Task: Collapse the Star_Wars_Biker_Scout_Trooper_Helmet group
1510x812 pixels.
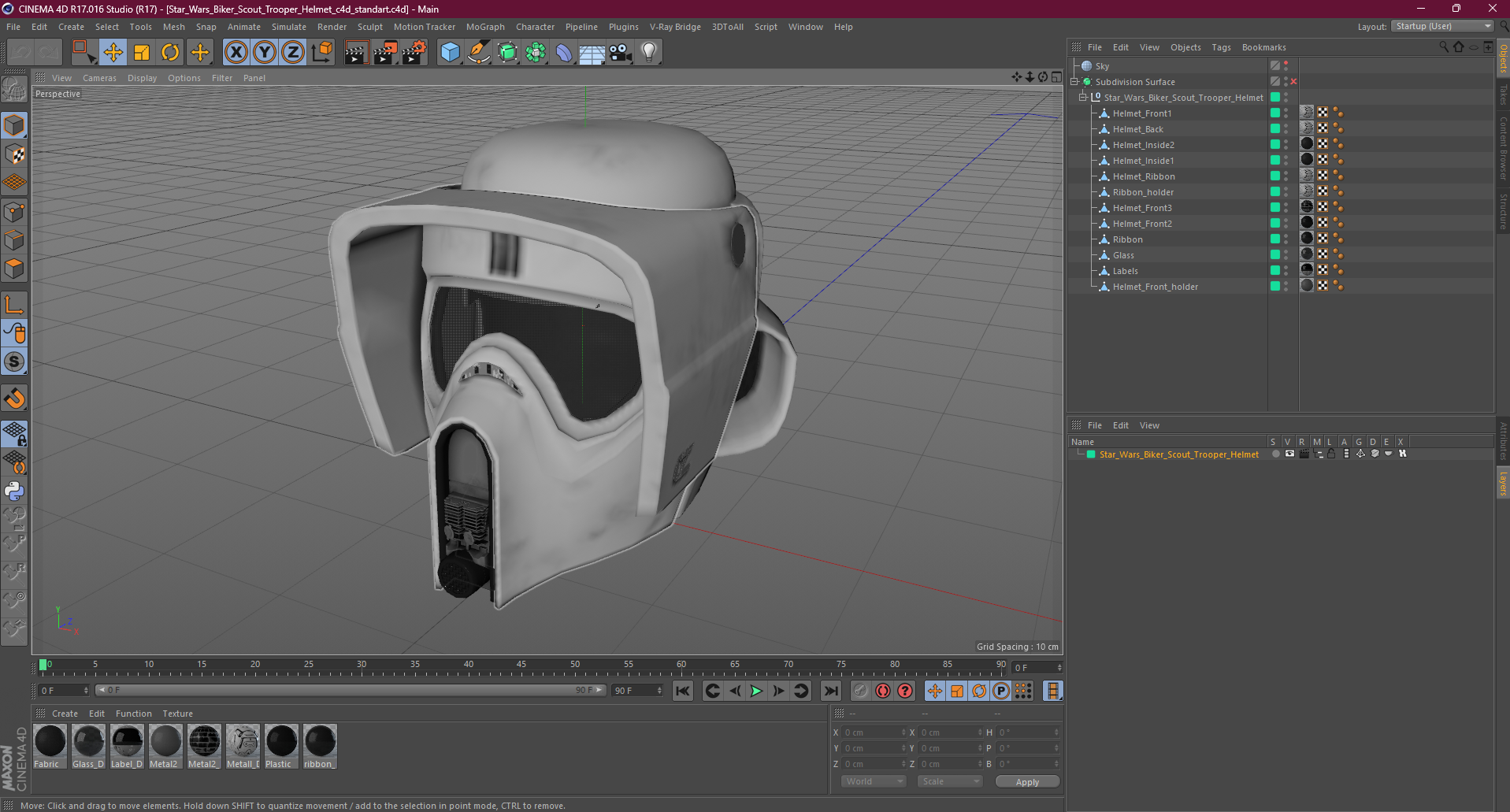Action: [x=1083, y=98]
